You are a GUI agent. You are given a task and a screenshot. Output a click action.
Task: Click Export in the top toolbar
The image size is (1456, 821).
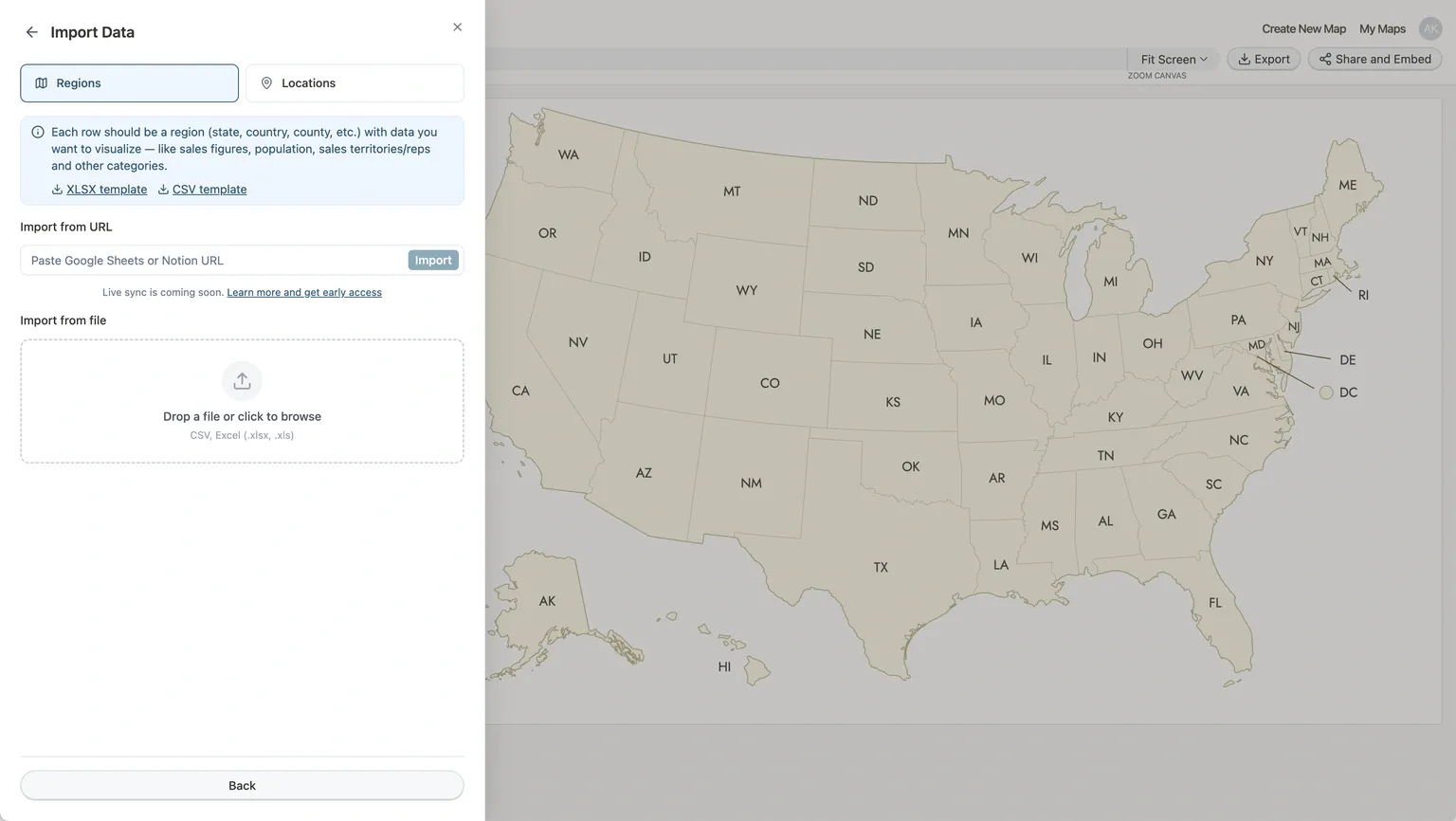(1264, 59)
